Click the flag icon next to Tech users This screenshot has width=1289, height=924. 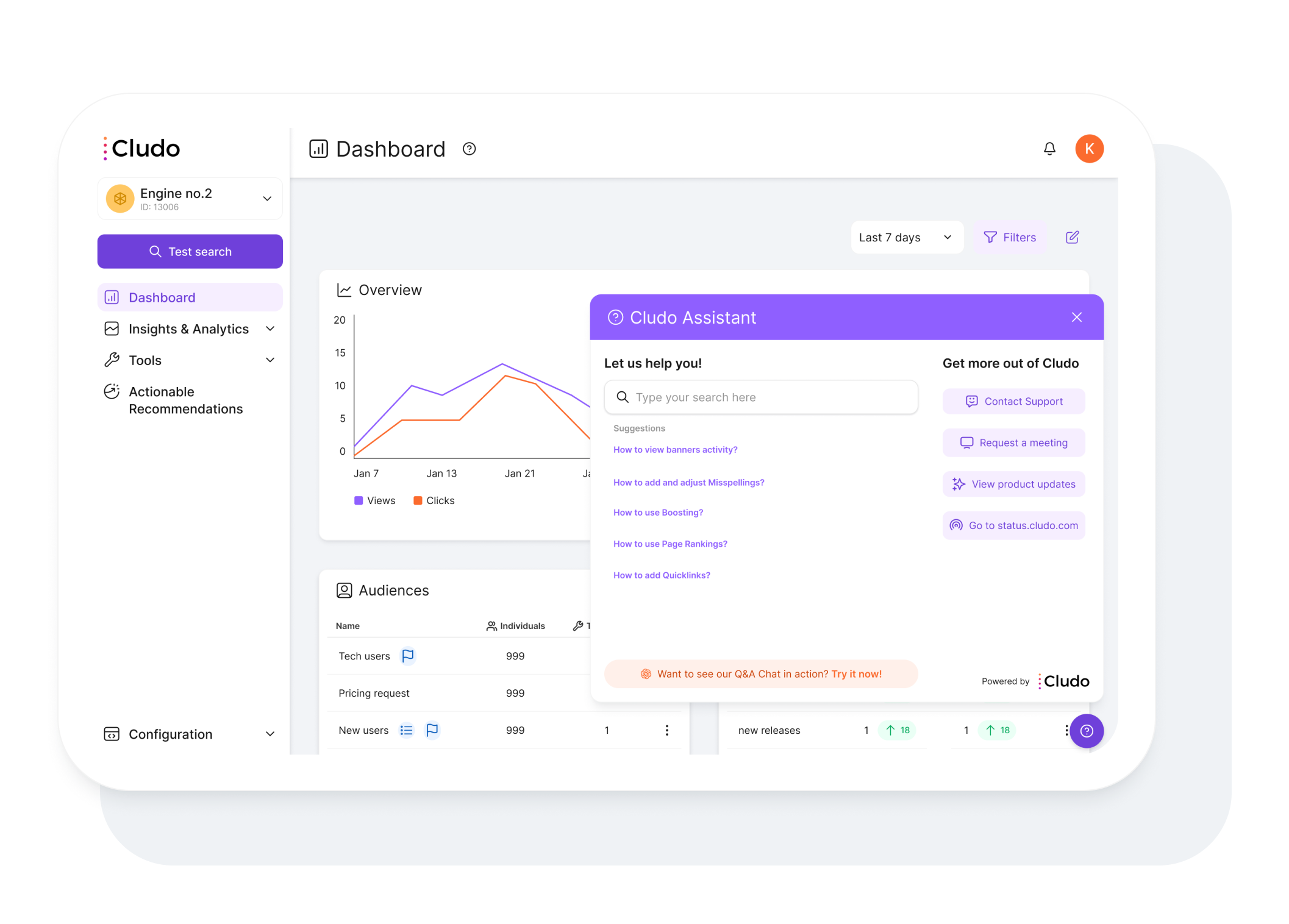408,656
